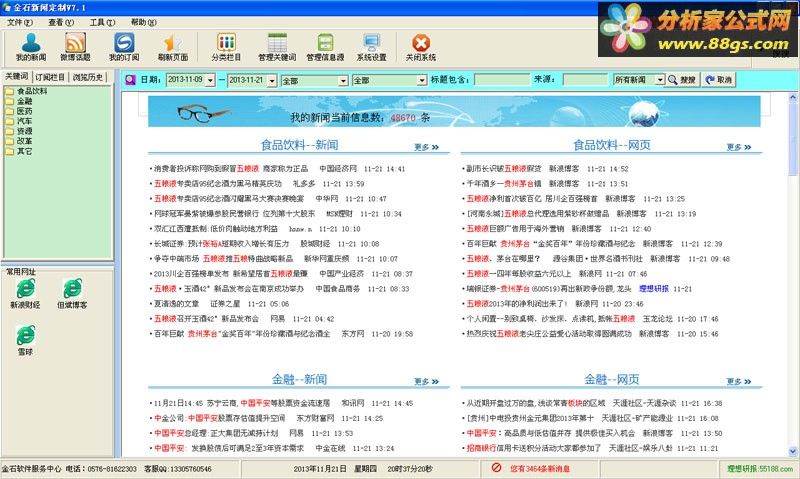The image size is (800, 479).
Task: Open headline 中国平安:发换股债后可满足2至3年资本需求
Action: (229, 448)
